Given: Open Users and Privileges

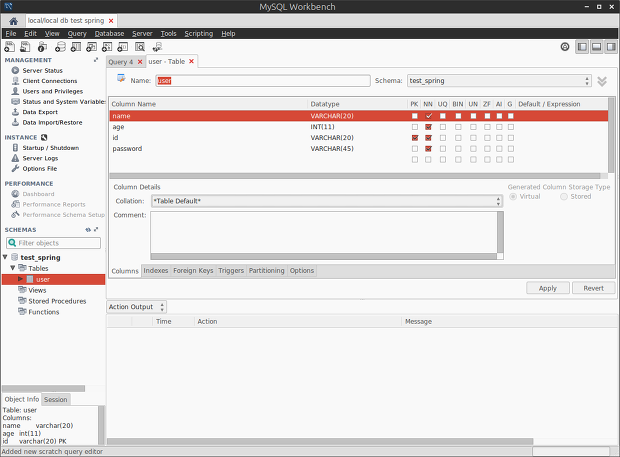Looking at the screenshot, I should 53,91.
